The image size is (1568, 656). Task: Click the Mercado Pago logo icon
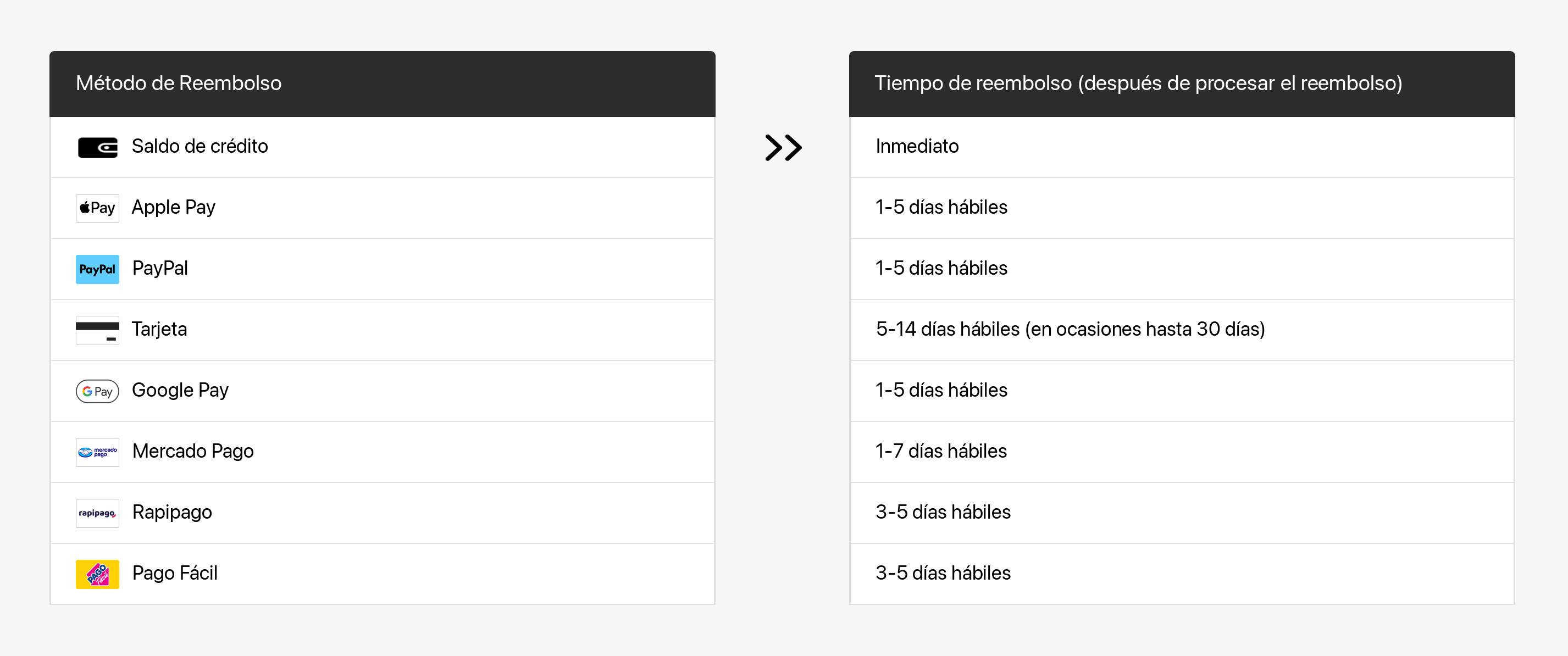click(x=97, y=452)
